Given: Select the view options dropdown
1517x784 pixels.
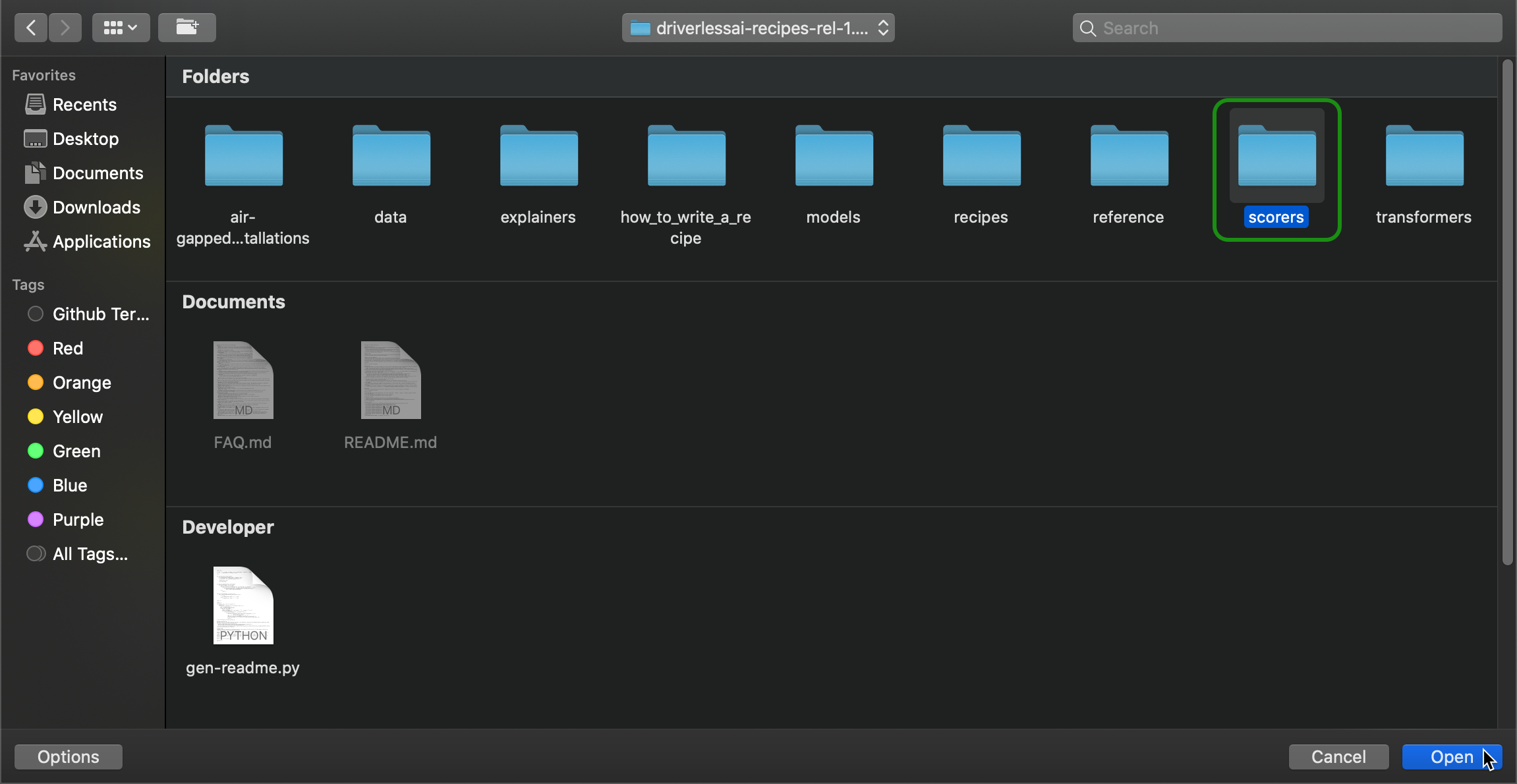Looking at the screenshot, I should tap(120, 26).
